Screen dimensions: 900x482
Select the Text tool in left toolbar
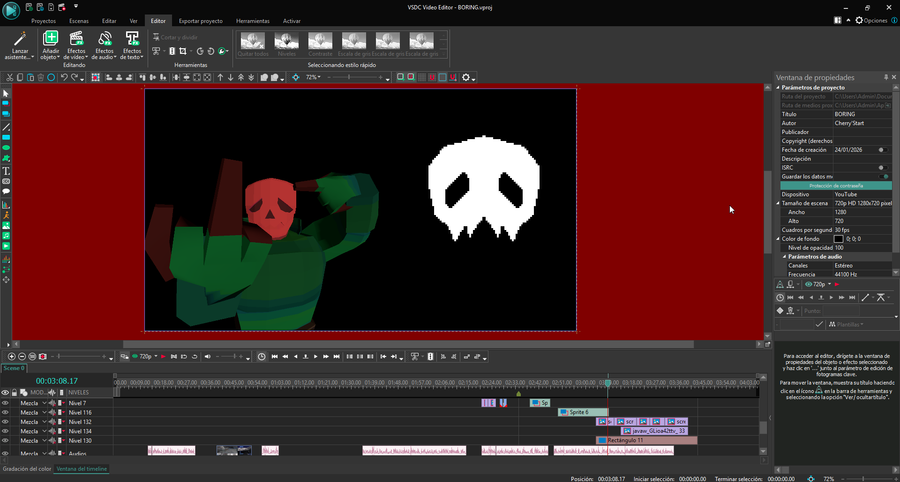coord(6,171)
